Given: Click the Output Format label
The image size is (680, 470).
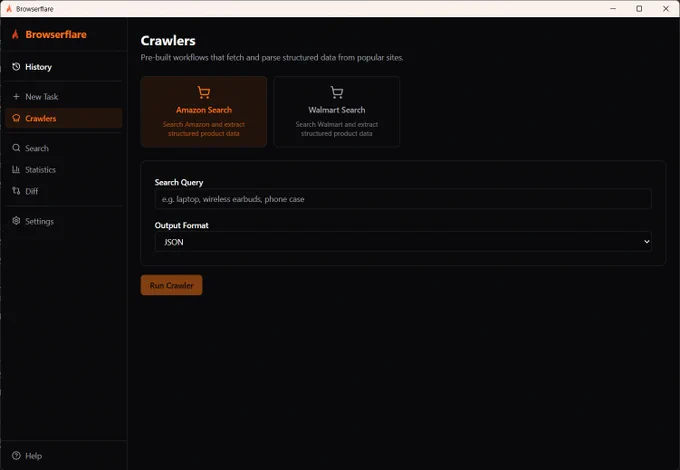Looking at the screenshot, I should (x=181, y=225).
